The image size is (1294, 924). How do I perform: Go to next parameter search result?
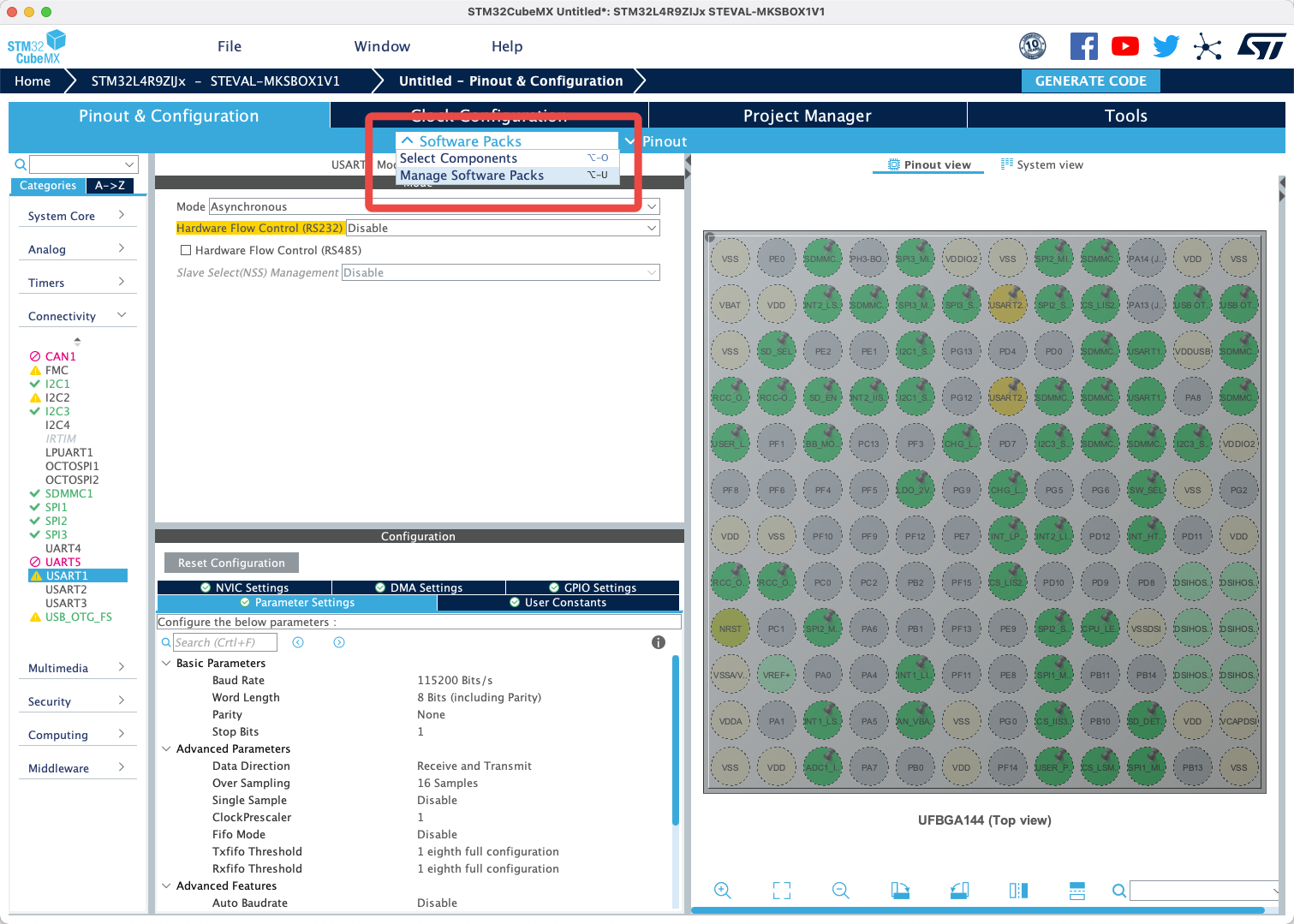(x=339, y=642)
